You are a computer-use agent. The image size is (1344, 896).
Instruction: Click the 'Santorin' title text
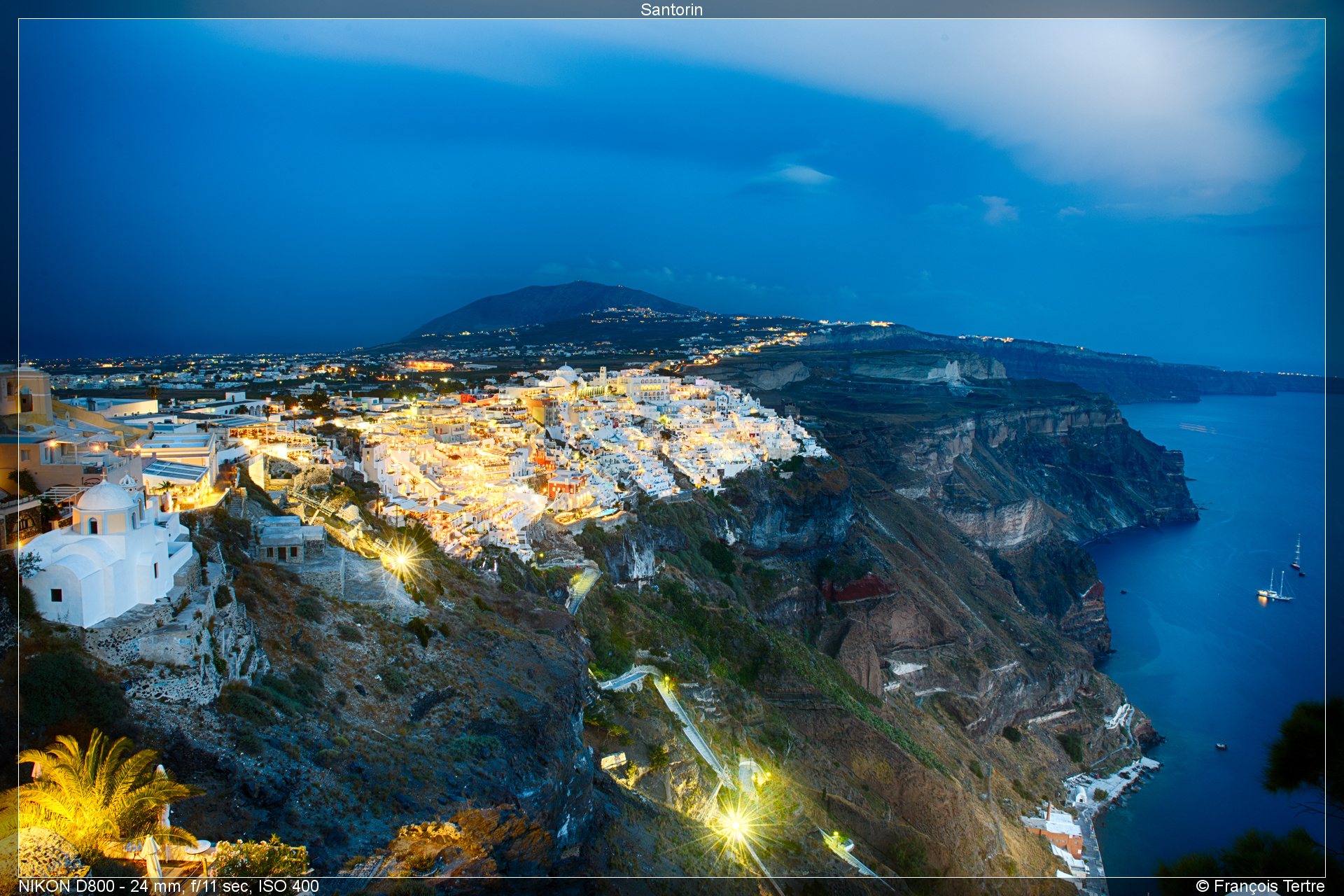[671, 10]
